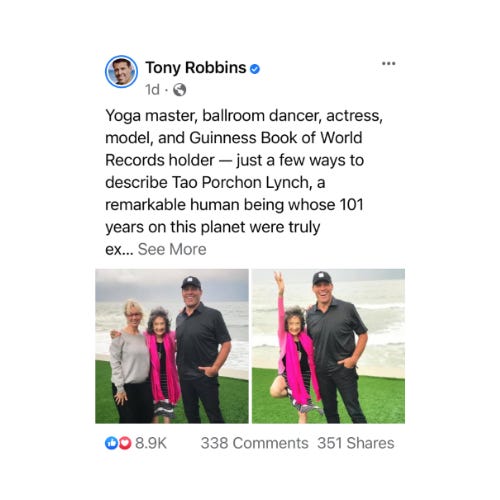Viewport: 500px width, 500px height.
Task: Click the globe public audience icon
Action: click(180, 90)
